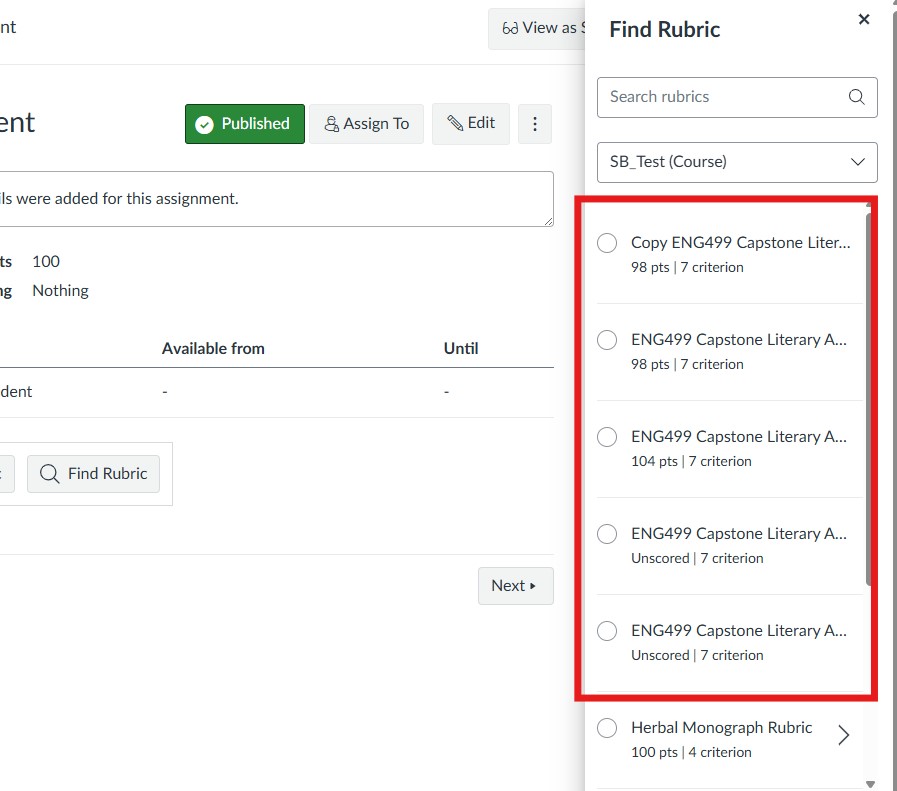The image size is (897, 791).
Task: Open the Assign To option
Action: coord(366,124)
